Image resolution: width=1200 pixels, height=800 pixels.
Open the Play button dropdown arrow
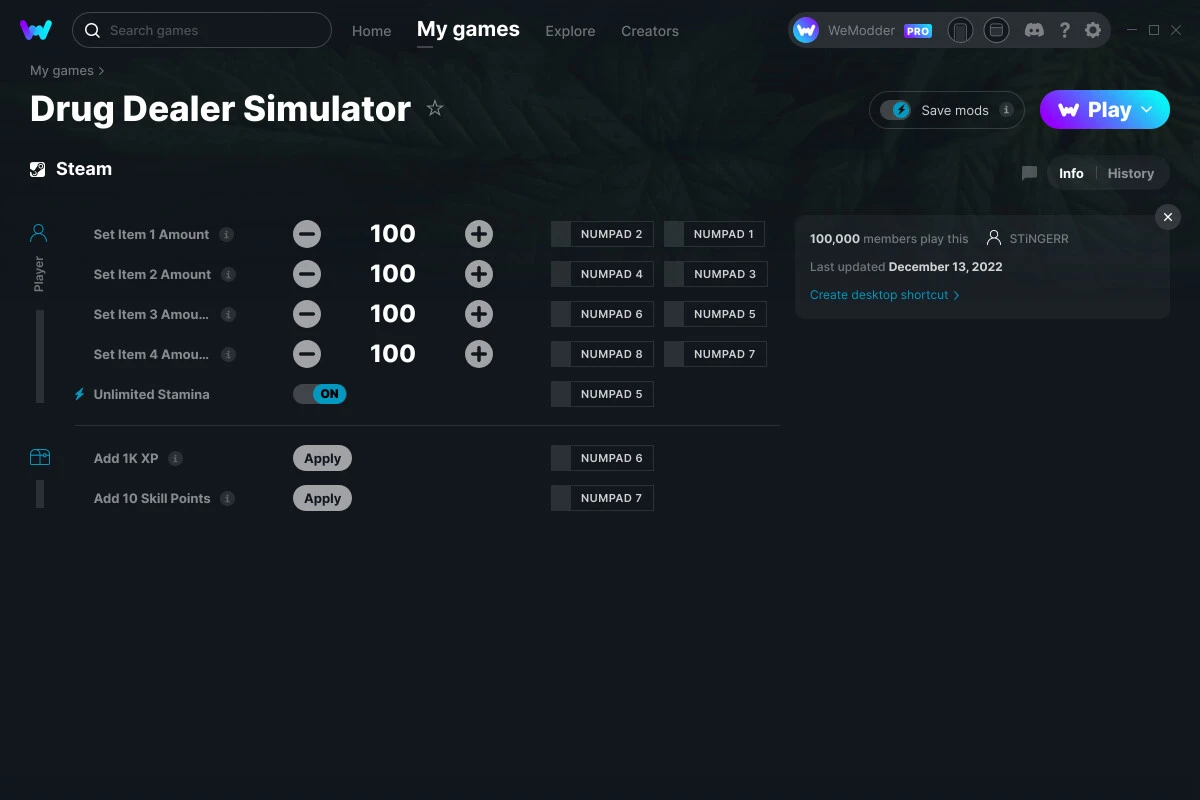pyautogui.click(x=1145, y=110)
